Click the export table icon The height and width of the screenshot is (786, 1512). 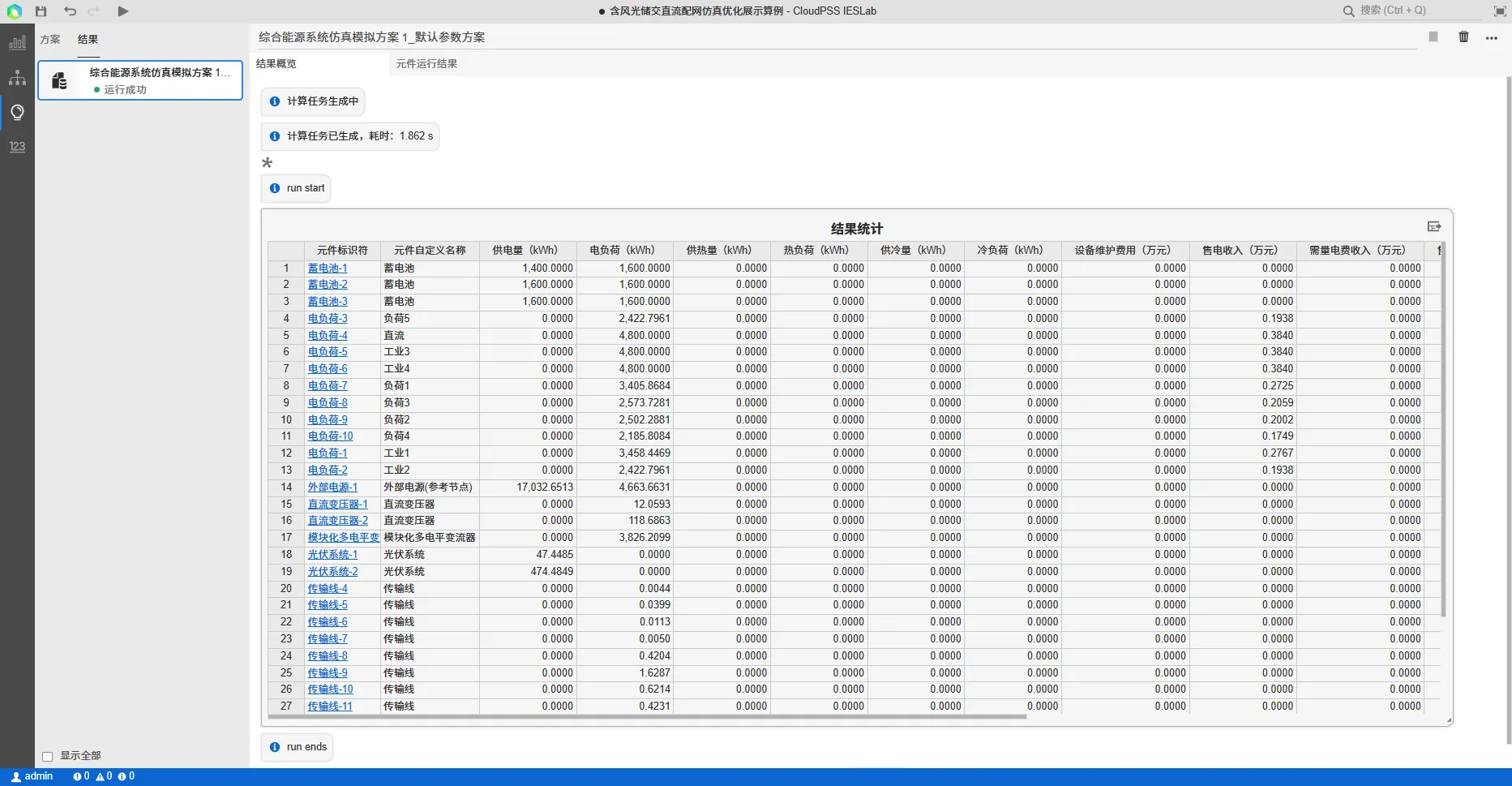pos(1434,226)
